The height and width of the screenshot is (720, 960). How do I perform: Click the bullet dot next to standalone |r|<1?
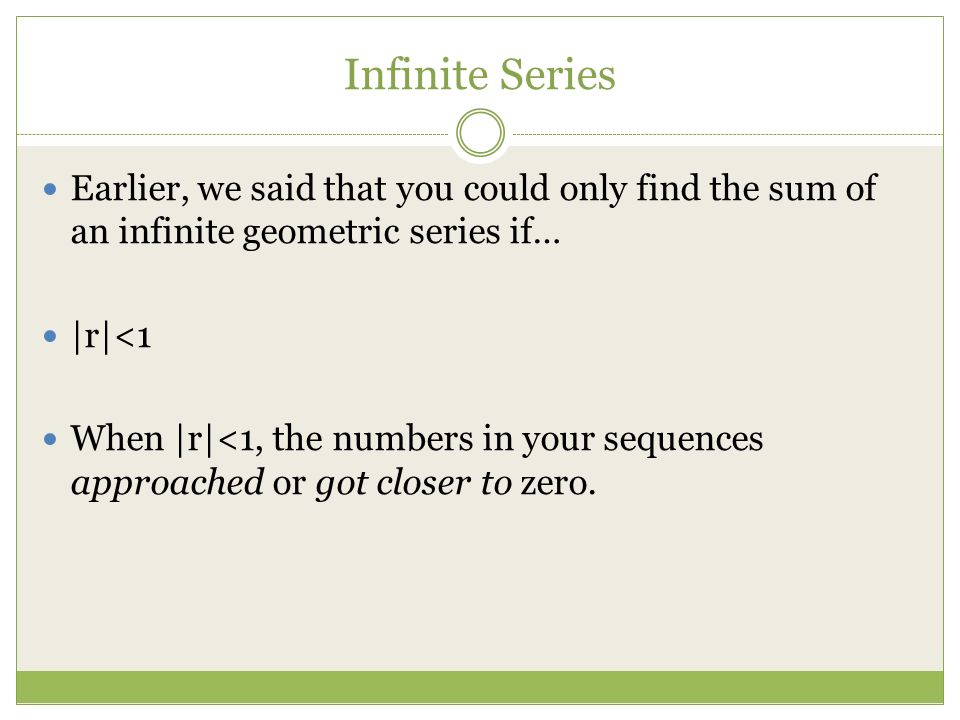pyautogui.click(x=50, y=336)
